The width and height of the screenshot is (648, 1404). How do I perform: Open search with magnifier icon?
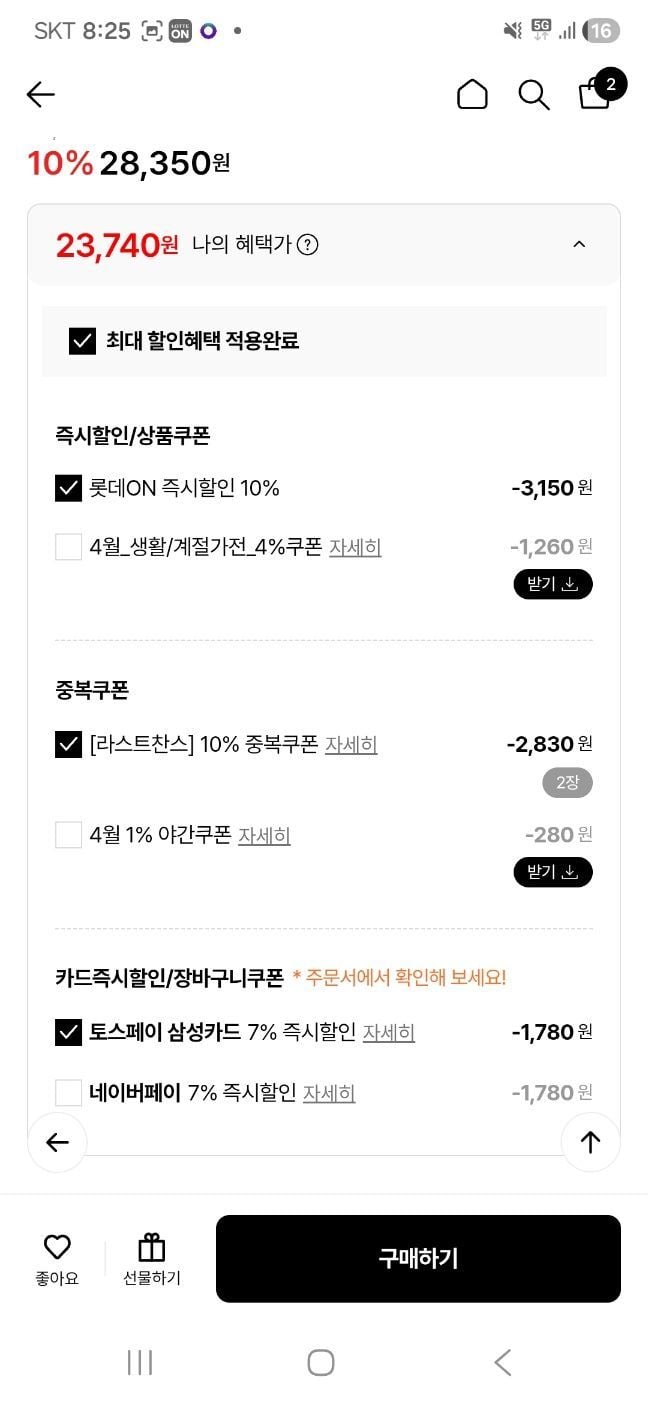(534, 95)
